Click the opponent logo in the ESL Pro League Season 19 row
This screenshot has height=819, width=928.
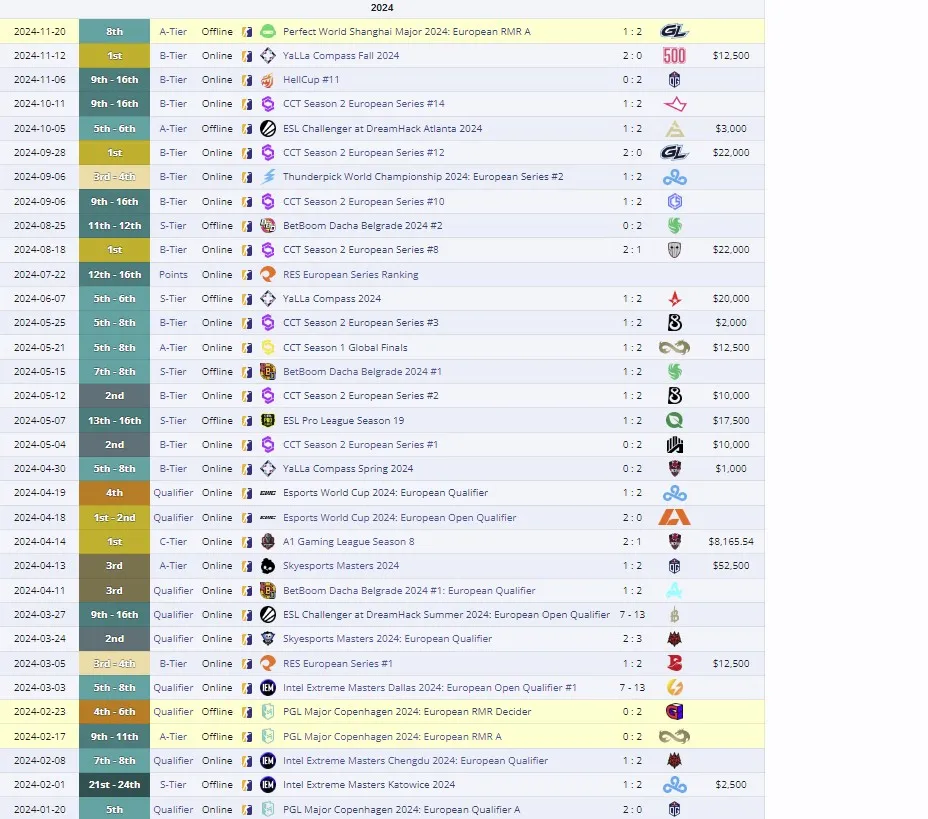coord(675,421)
